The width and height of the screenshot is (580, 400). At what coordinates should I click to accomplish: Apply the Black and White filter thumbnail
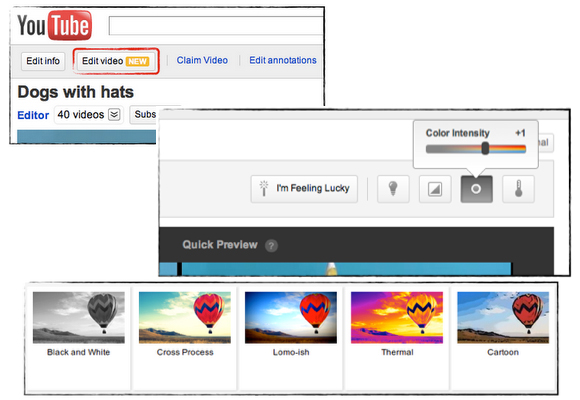[78, 317]
